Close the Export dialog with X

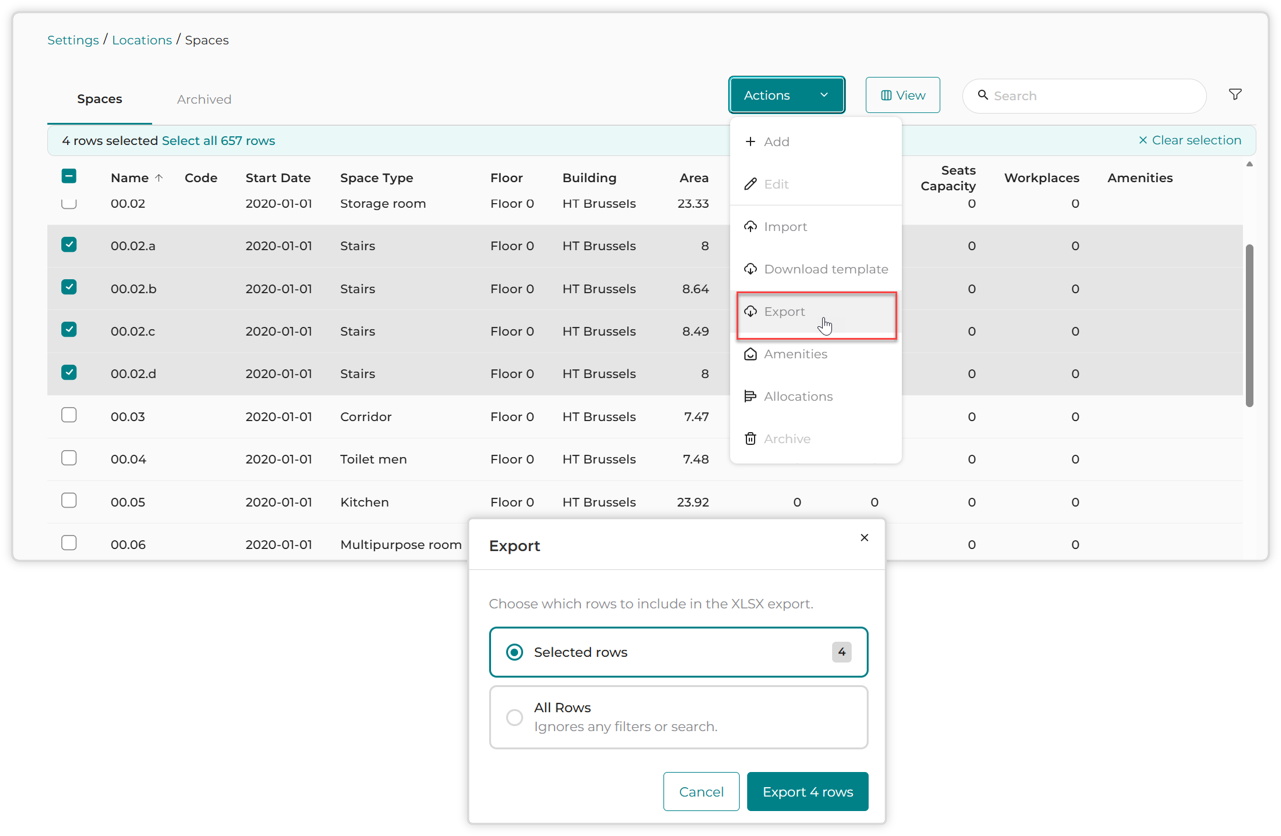point(864,538)
